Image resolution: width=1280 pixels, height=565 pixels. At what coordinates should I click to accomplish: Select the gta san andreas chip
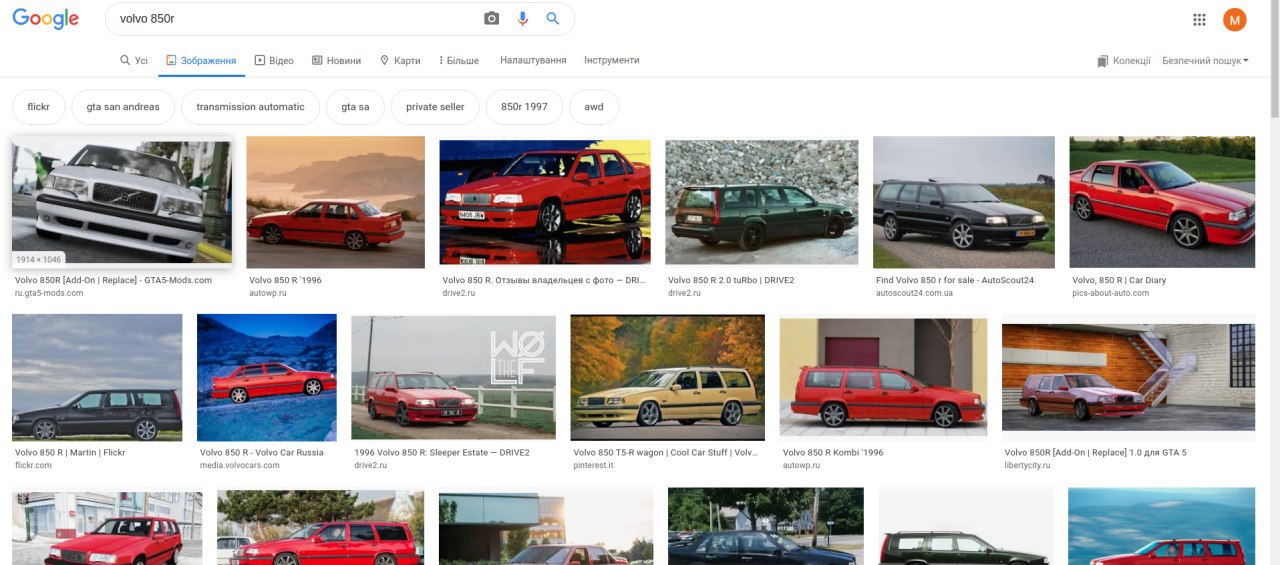pyautogui.click(x=123, y=107)
